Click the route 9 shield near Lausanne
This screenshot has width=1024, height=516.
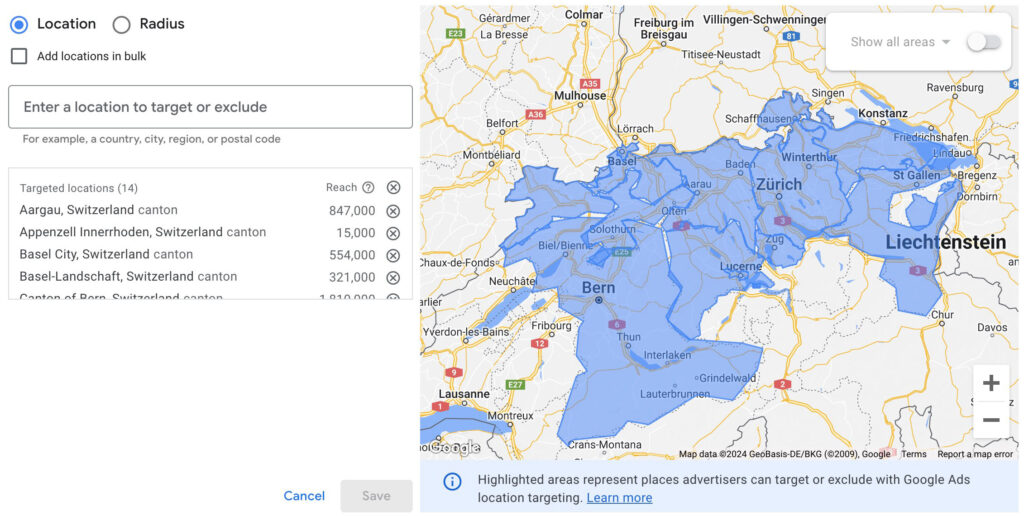(x=453, y=372)
